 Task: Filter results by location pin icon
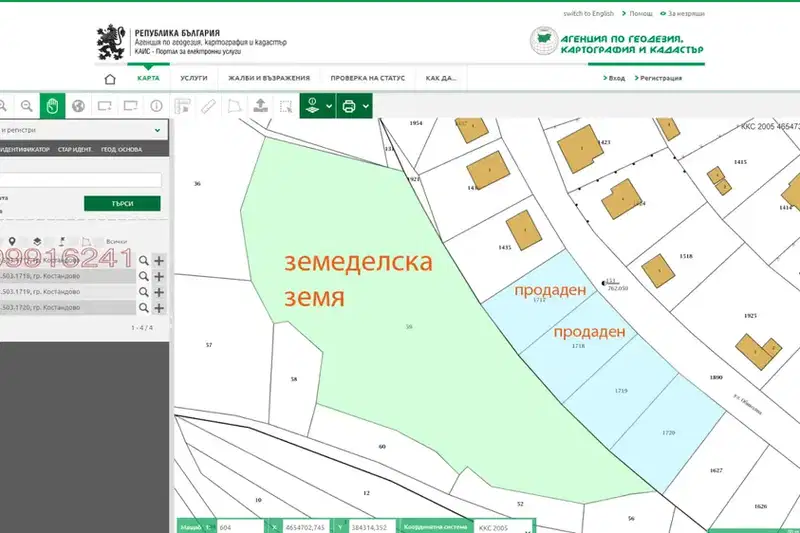(12, 241)
